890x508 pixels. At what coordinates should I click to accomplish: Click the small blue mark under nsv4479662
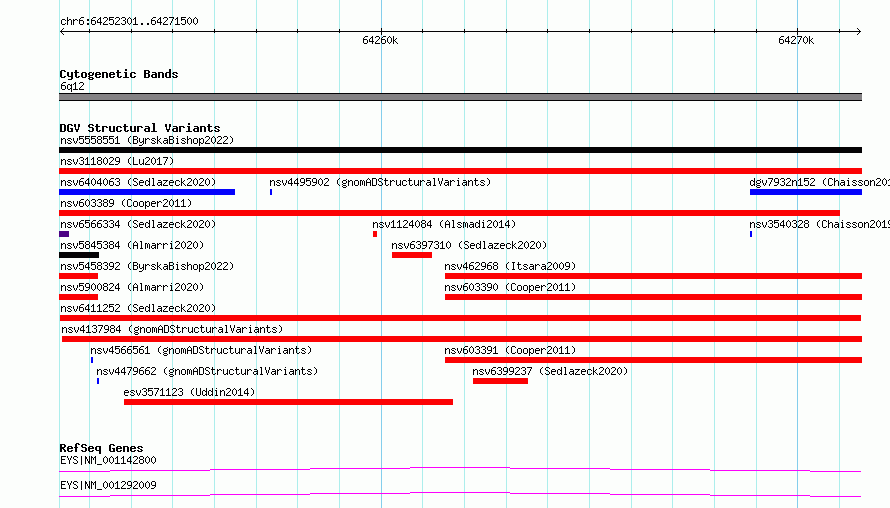click(x=98, y=381)
